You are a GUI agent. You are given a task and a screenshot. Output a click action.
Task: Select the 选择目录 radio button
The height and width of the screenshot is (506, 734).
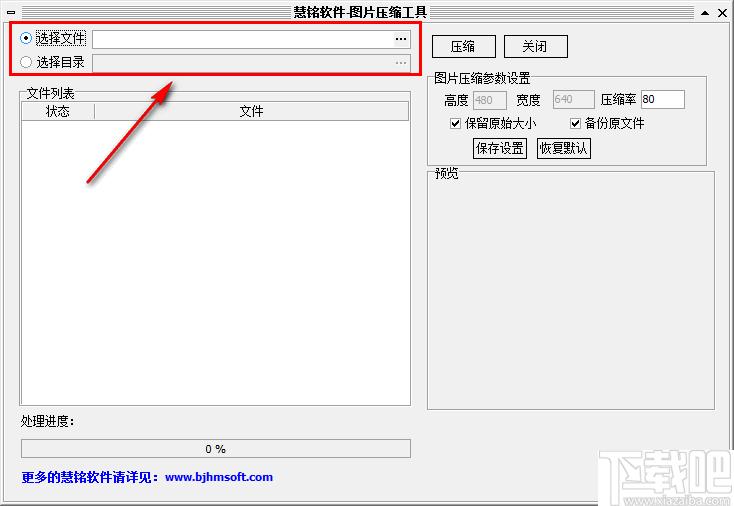point(26,62)
